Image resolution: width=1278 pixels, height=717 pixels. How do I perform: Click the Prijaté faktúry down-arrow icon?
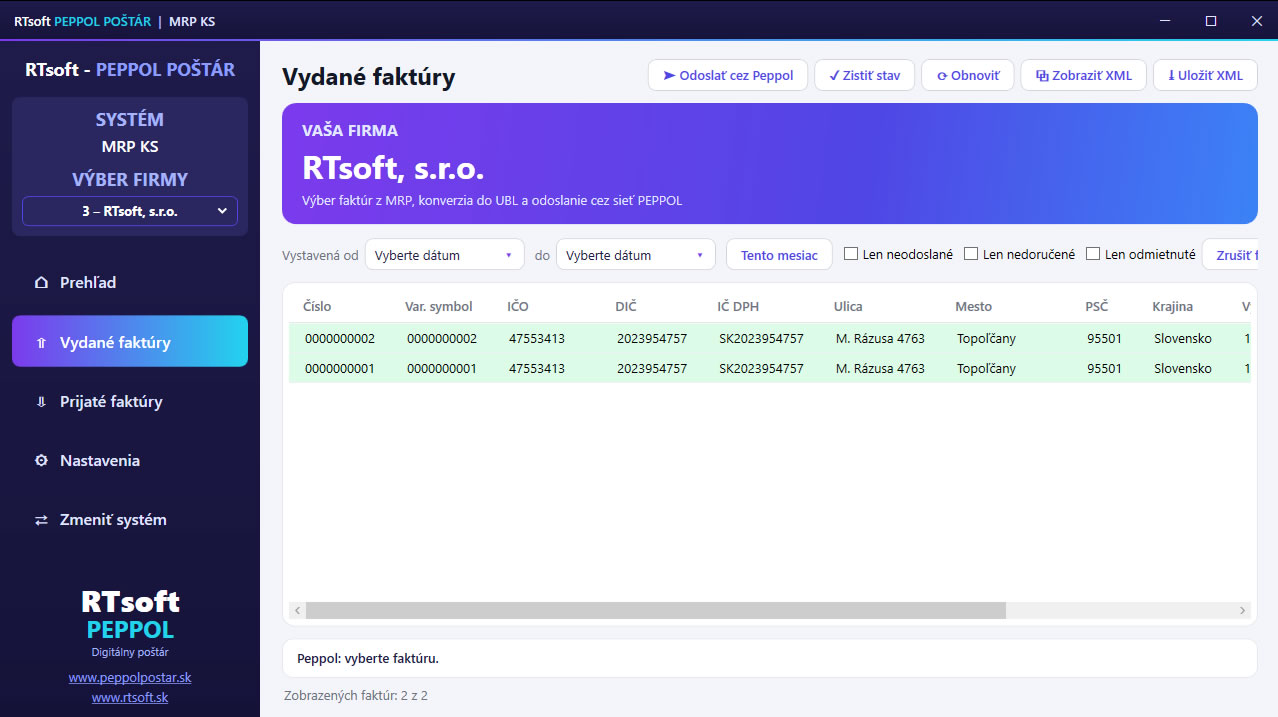pyautogui.click(x=41, y=402)
